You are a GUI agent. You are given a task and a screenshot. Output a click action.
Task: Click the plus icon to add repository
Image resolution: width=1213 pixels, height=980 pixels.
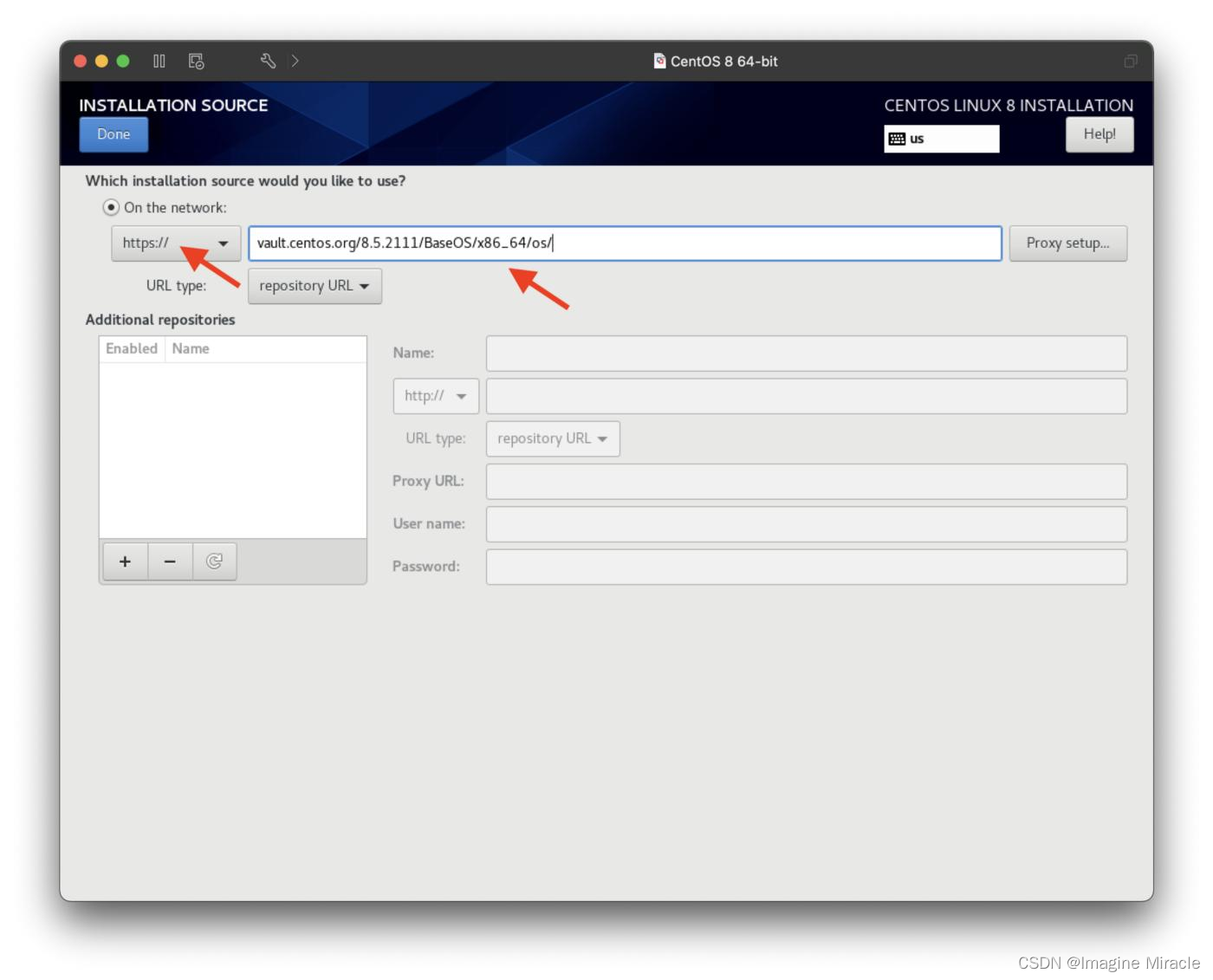coord(125,561)
